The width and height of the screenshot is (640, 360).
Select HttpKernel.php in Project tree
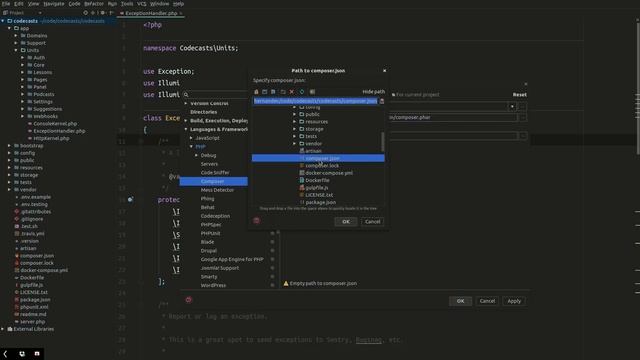pos(51,138)
